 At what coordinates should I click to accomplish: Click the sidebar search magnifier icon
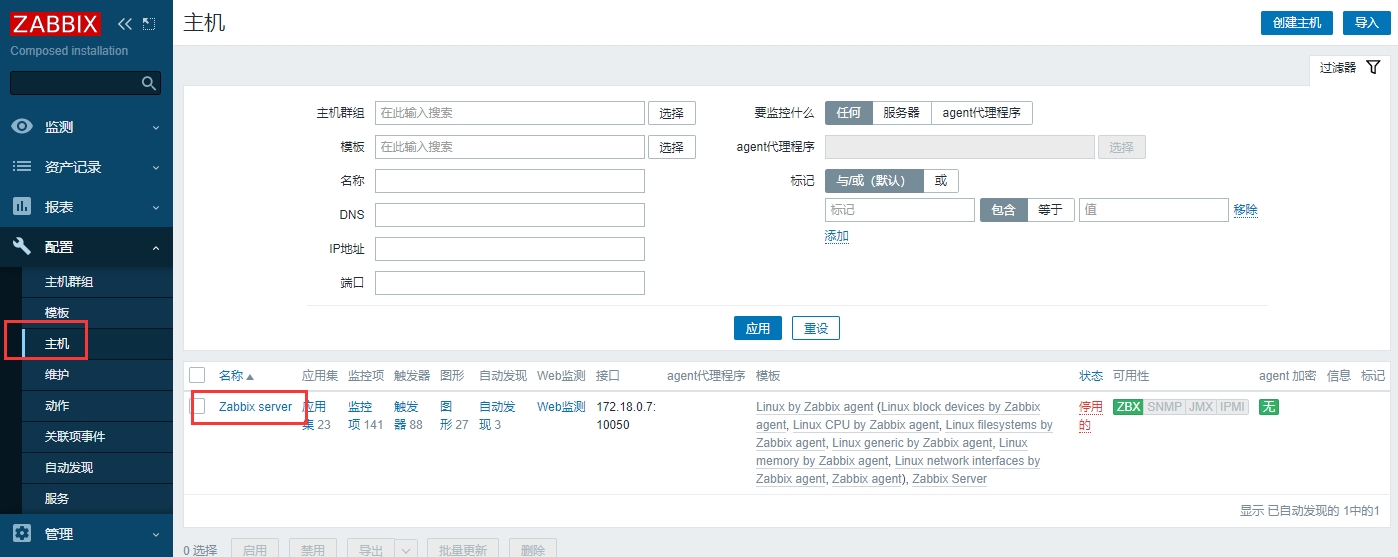coord(149,83)
